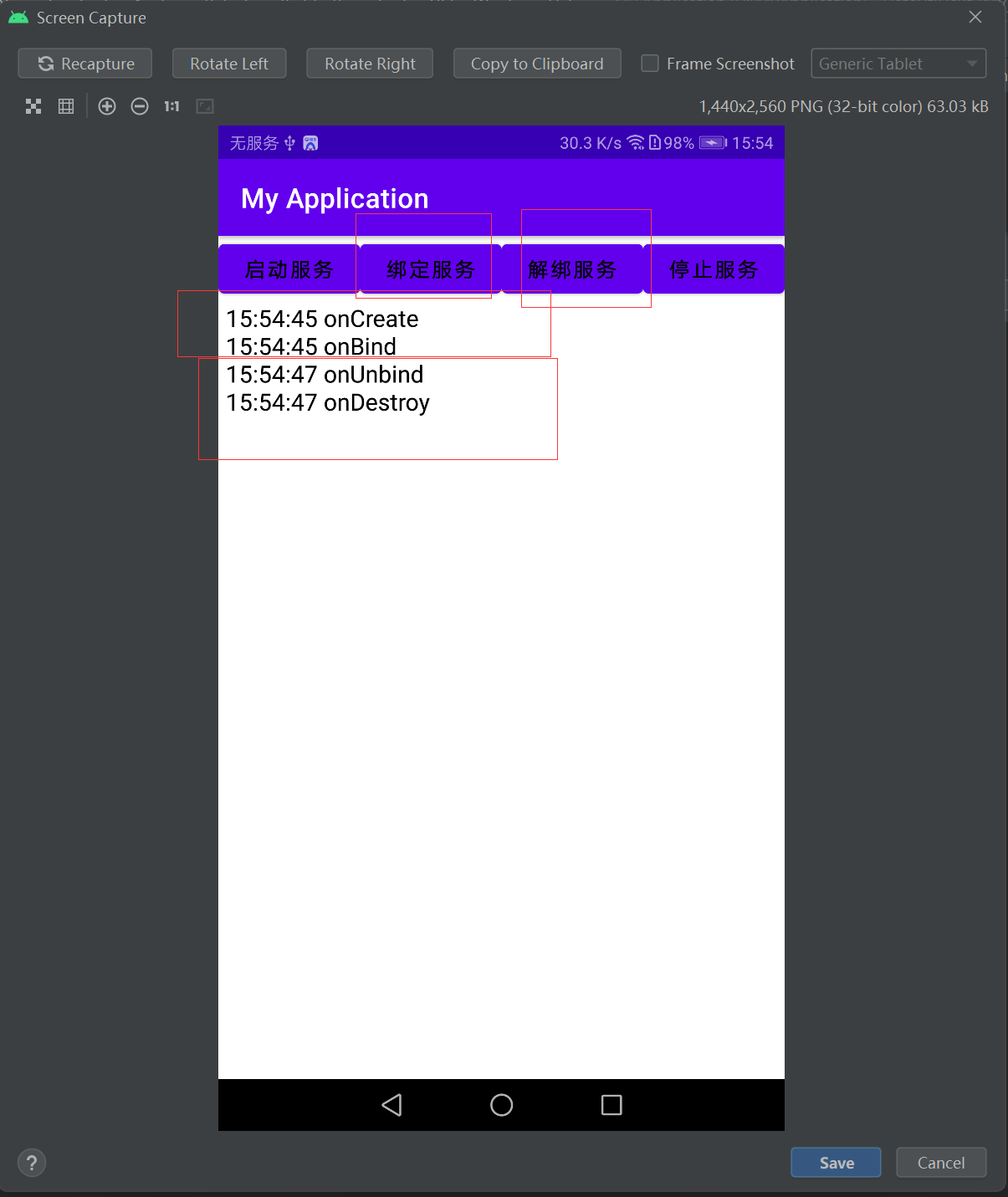This screenshot has height=1197, width=1008.
Task: Rotate the screenshot right
Action: 370,64
